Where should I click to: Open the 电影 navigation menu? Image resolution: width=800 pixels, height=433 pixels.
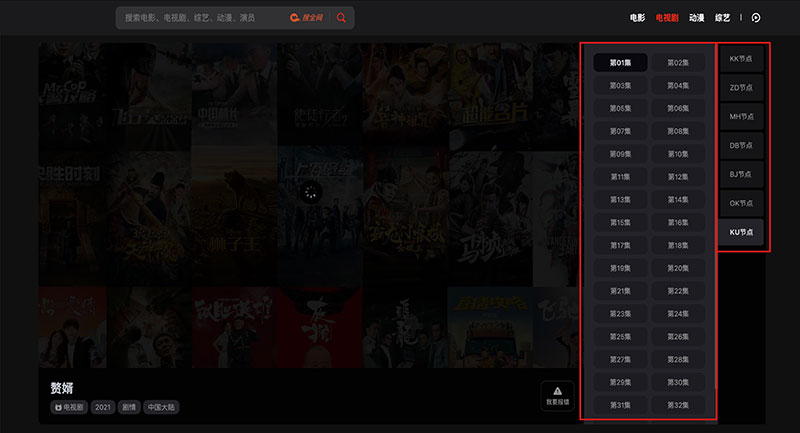637,18
